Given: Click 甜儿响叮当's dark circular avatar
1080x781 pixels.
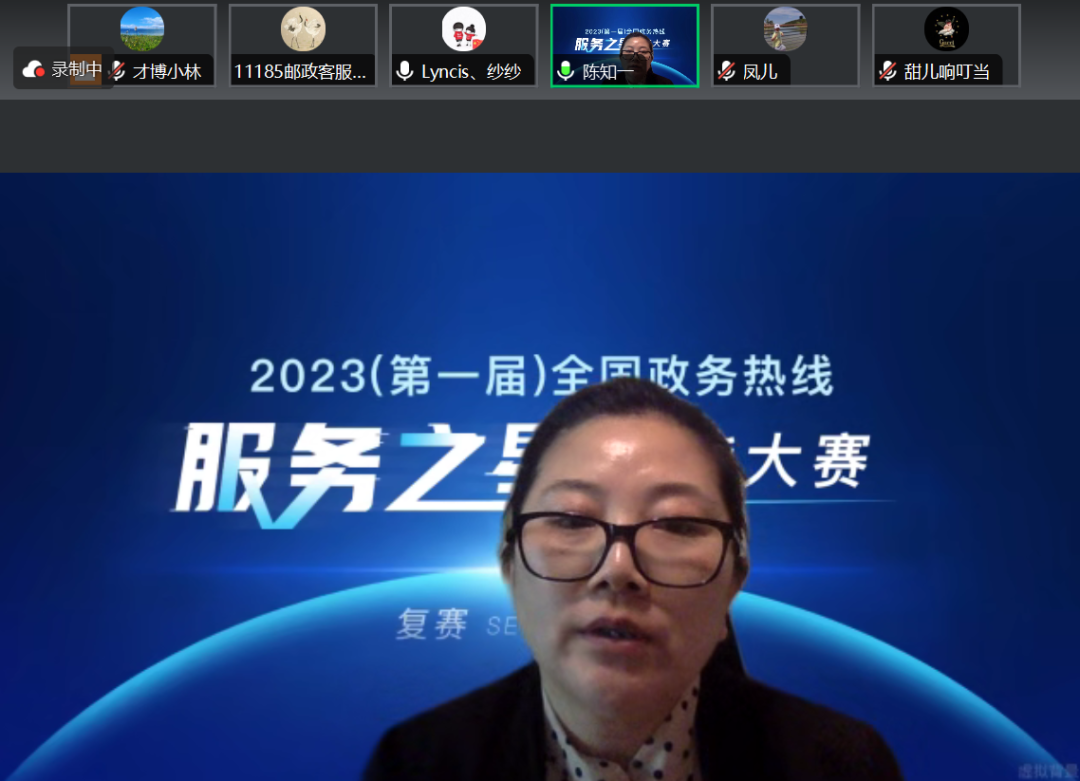Looking at the screenshot, I should click(946, 29).
